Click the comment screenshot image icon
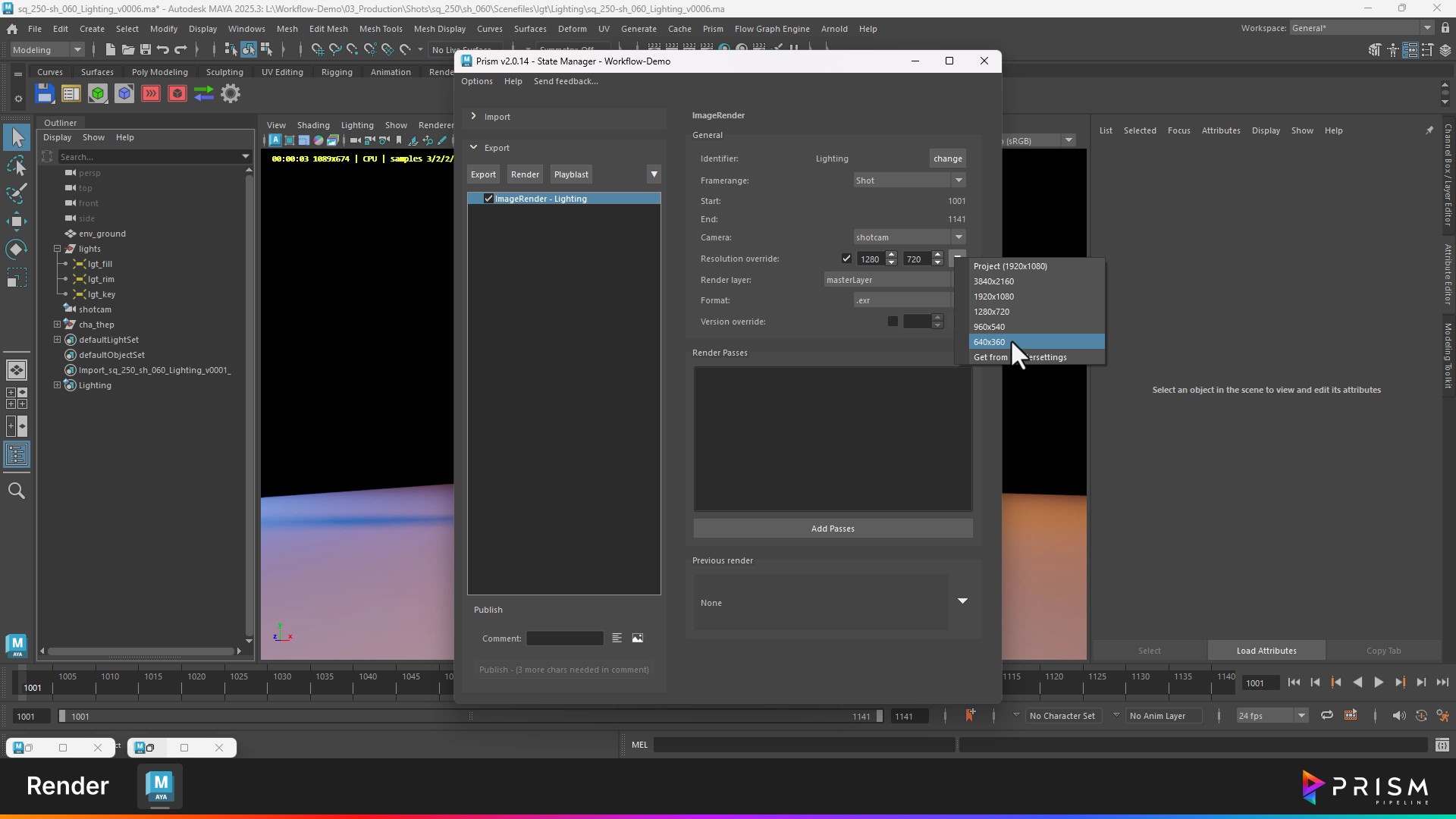This screenshot has height=819, width=1456. 638,639
